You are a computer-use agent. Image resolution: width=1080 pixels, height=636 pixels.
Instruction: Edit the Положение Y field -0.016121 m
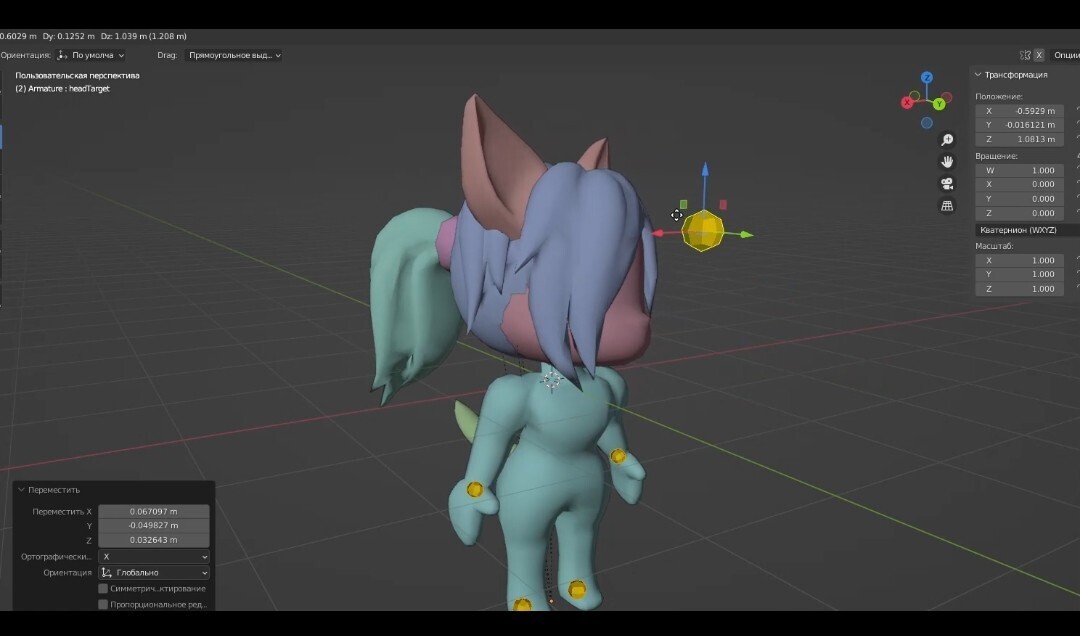pos(1019,125)
